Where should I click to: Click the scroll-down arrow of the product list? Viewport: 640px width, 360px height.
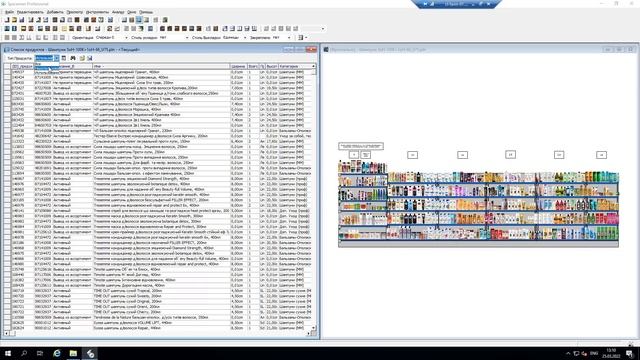(x=314, y=328)
